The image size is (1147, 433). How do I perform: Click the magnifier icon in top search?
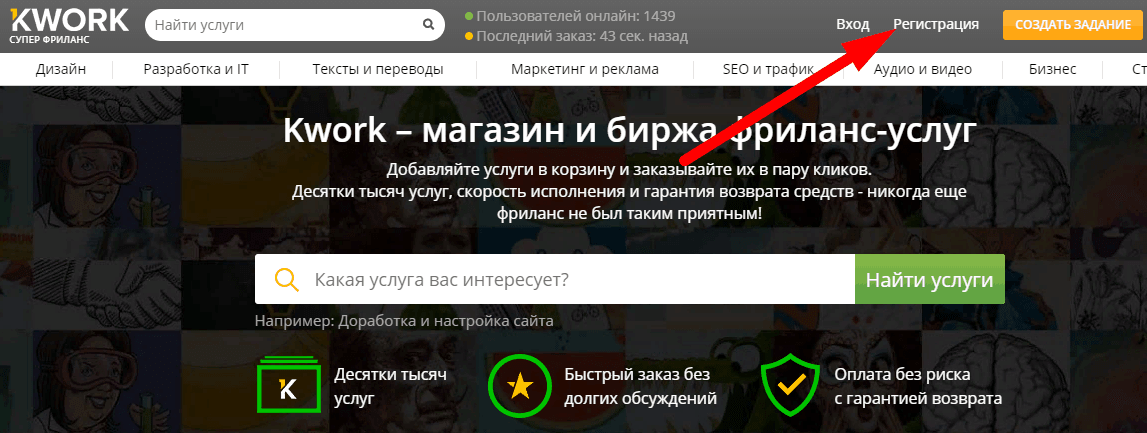428,25
